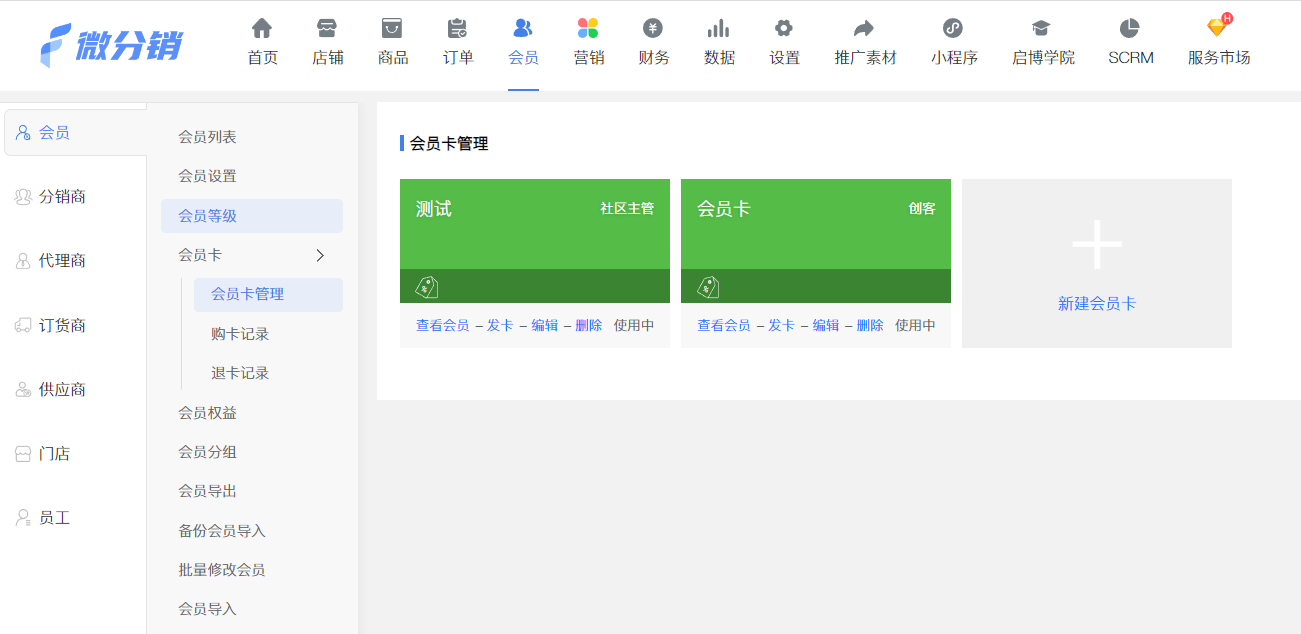The height and width of the screenshot is (634, 1301).
Task: Open the 设置 gear icon
Action: [784, 28]
